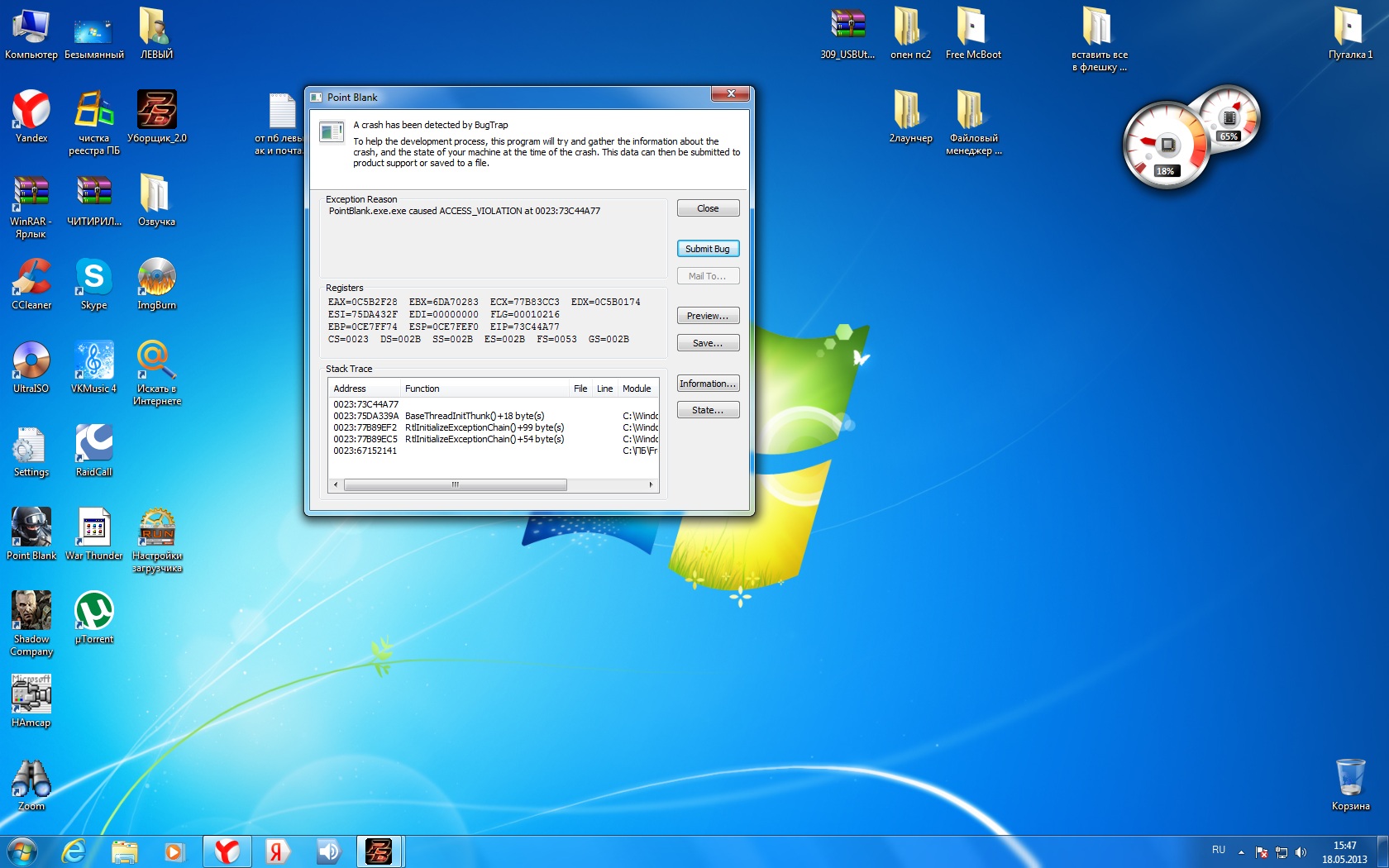
Task: Select the Yandex browser desktop icon
Action: pos(31,117)
